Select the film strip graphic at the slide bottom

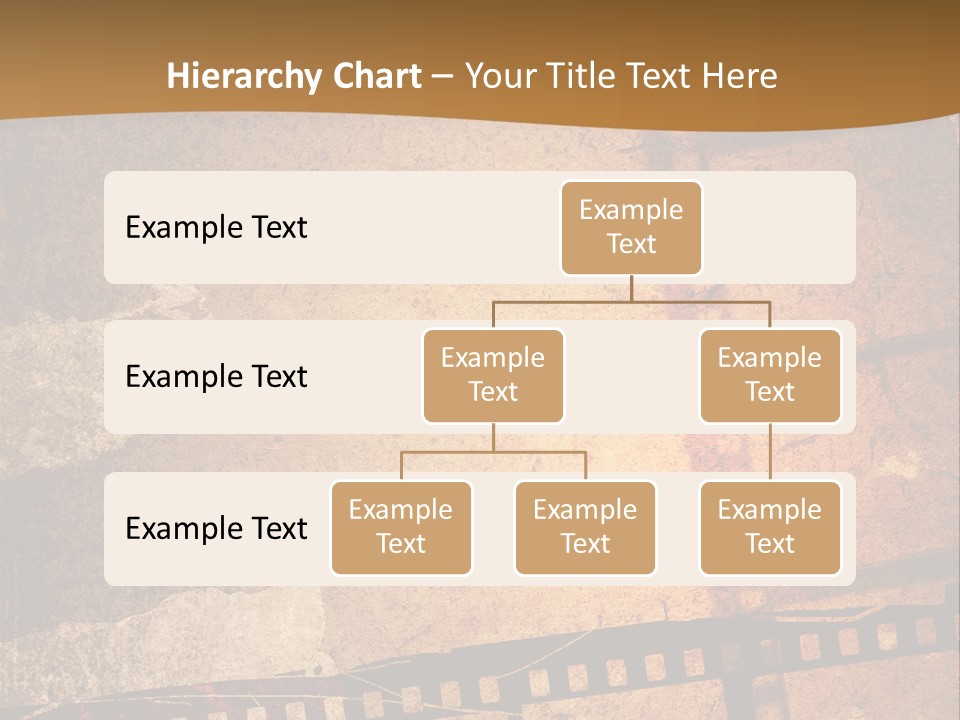pos(700,660)
